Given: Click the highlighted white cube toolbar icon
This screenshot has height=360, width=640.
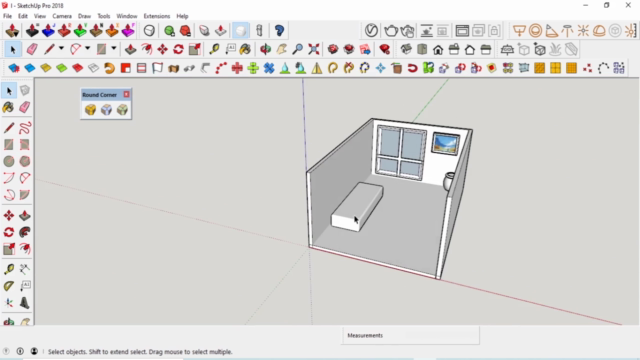Looking at the screenshot, I should pyautogui.click(x=240, y=31).
